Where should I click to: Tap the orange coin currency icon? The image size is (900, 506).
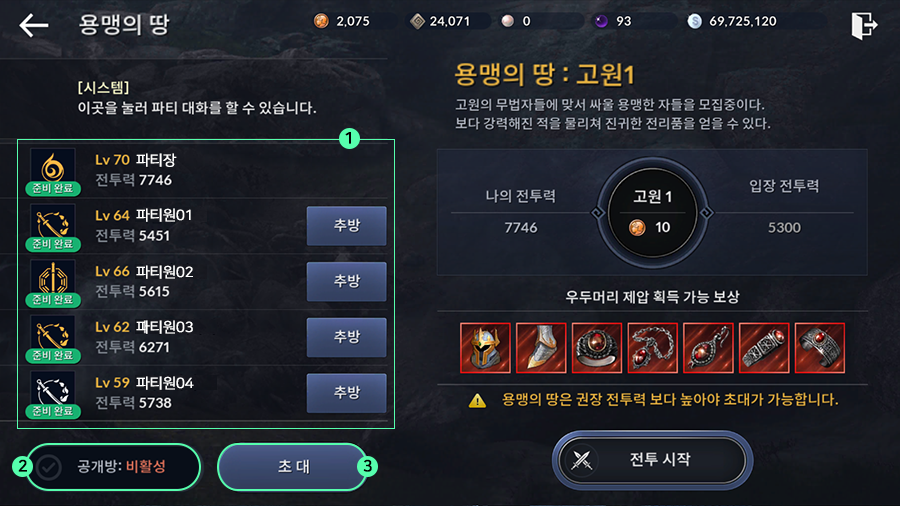click(321, 21)
